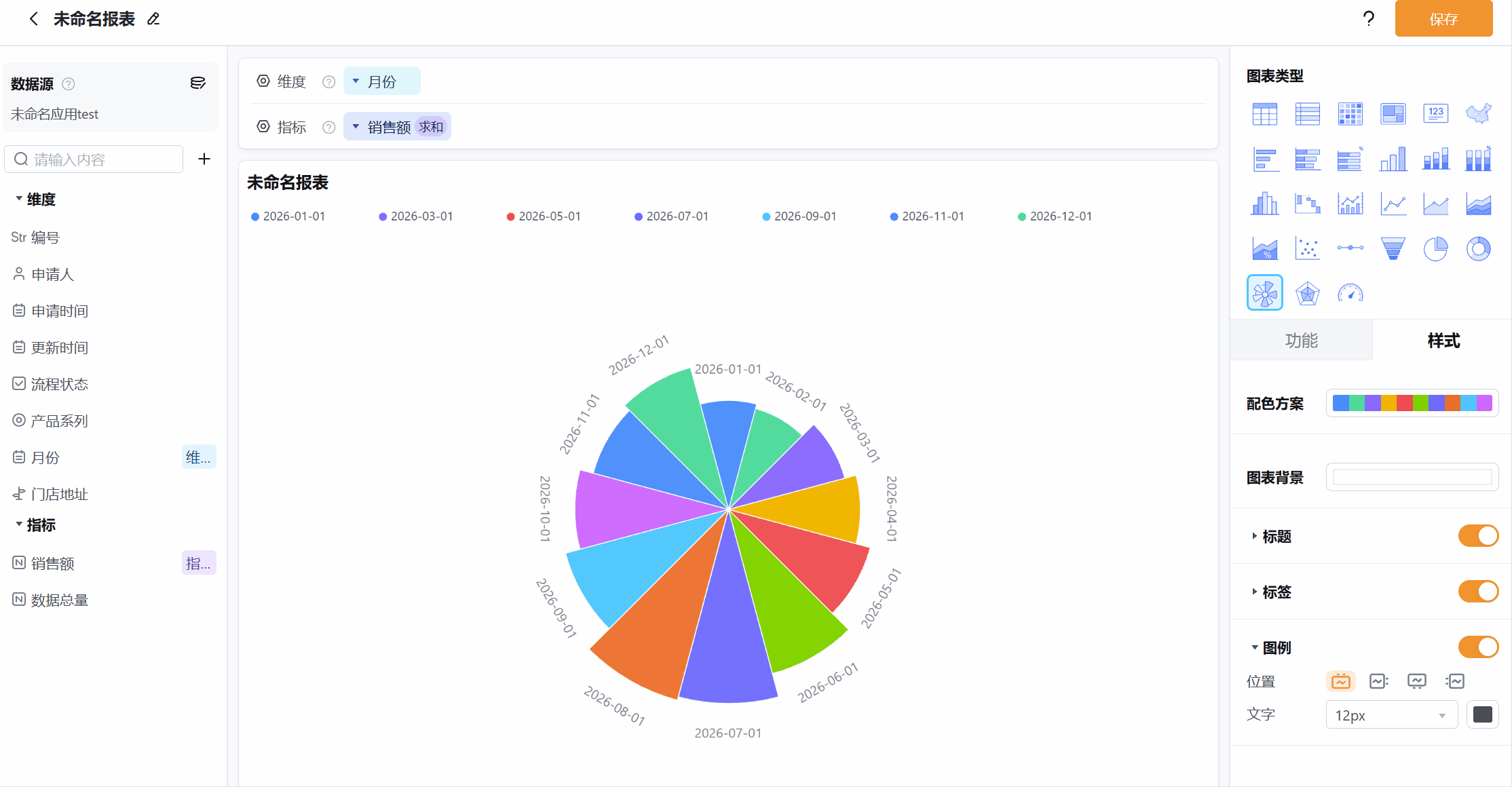The image size is (1512, 787).
Task: Toggle the 2026-05-01 legend entry
Action: pos(544,216)
